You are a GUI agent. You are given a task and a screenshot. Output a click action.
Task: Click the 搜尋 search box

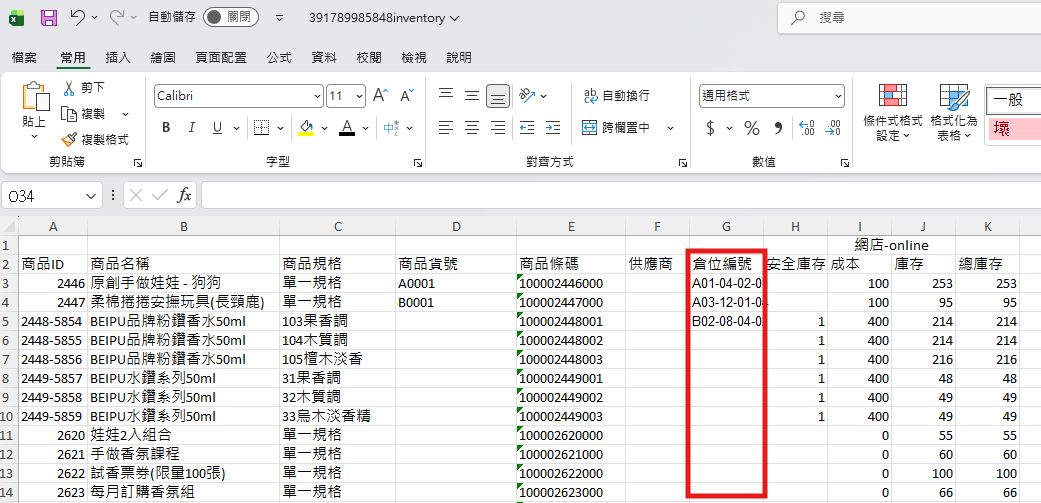pos(910,18)
